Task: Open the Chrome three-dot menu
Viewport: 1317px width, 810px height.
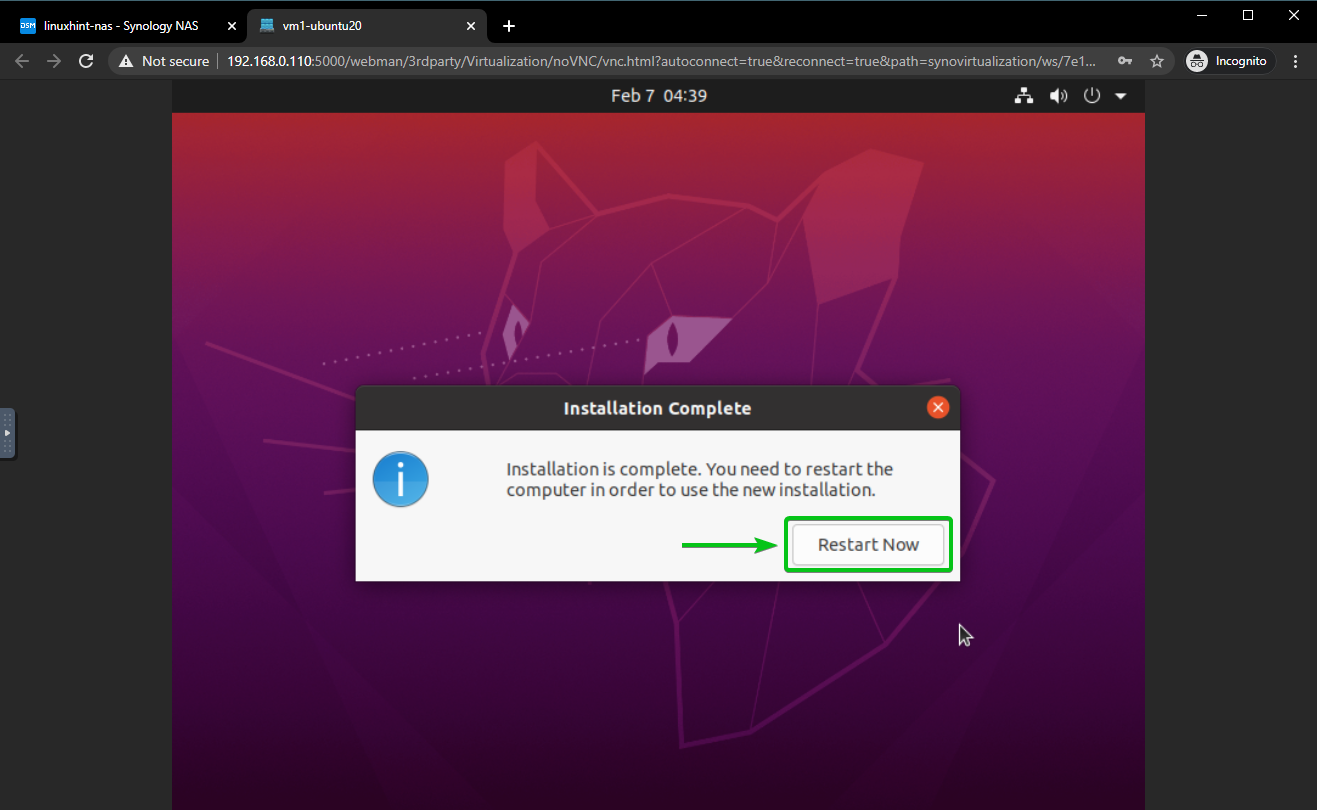Action: pos(1295,61)
